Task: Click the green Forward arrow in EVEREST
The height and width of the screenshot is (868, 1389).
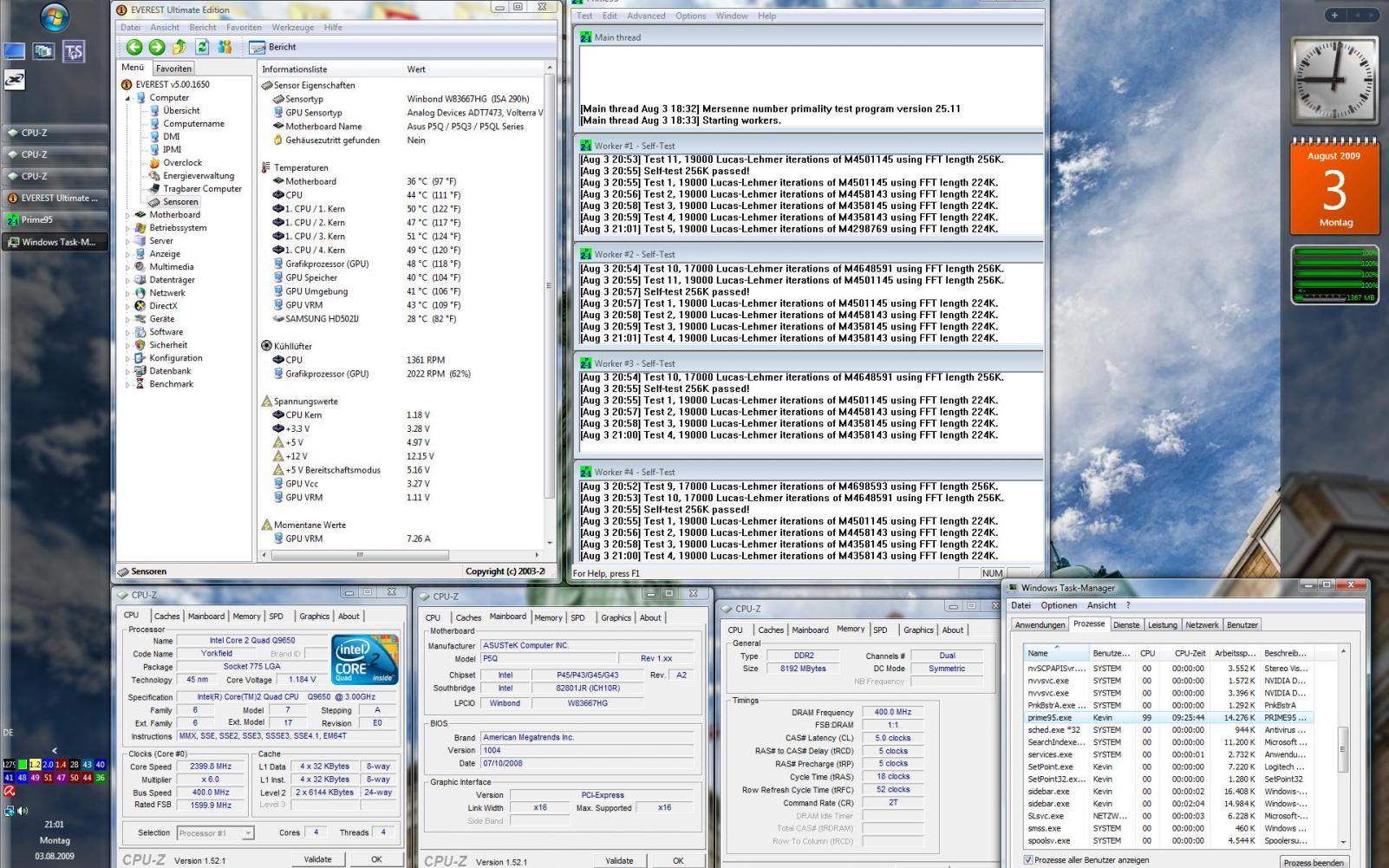Action: tap(157, 48)
